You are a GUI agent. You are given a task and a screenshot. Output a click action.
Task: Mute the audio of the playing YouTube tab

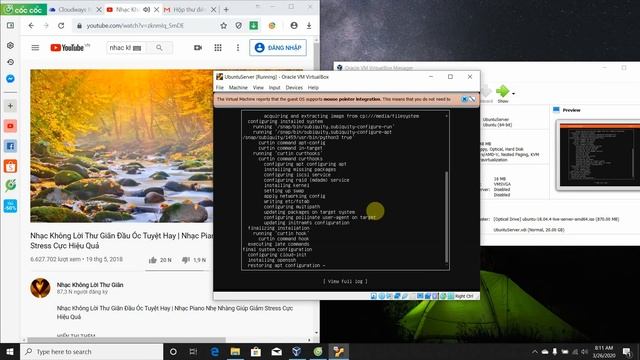pos(146,9)
